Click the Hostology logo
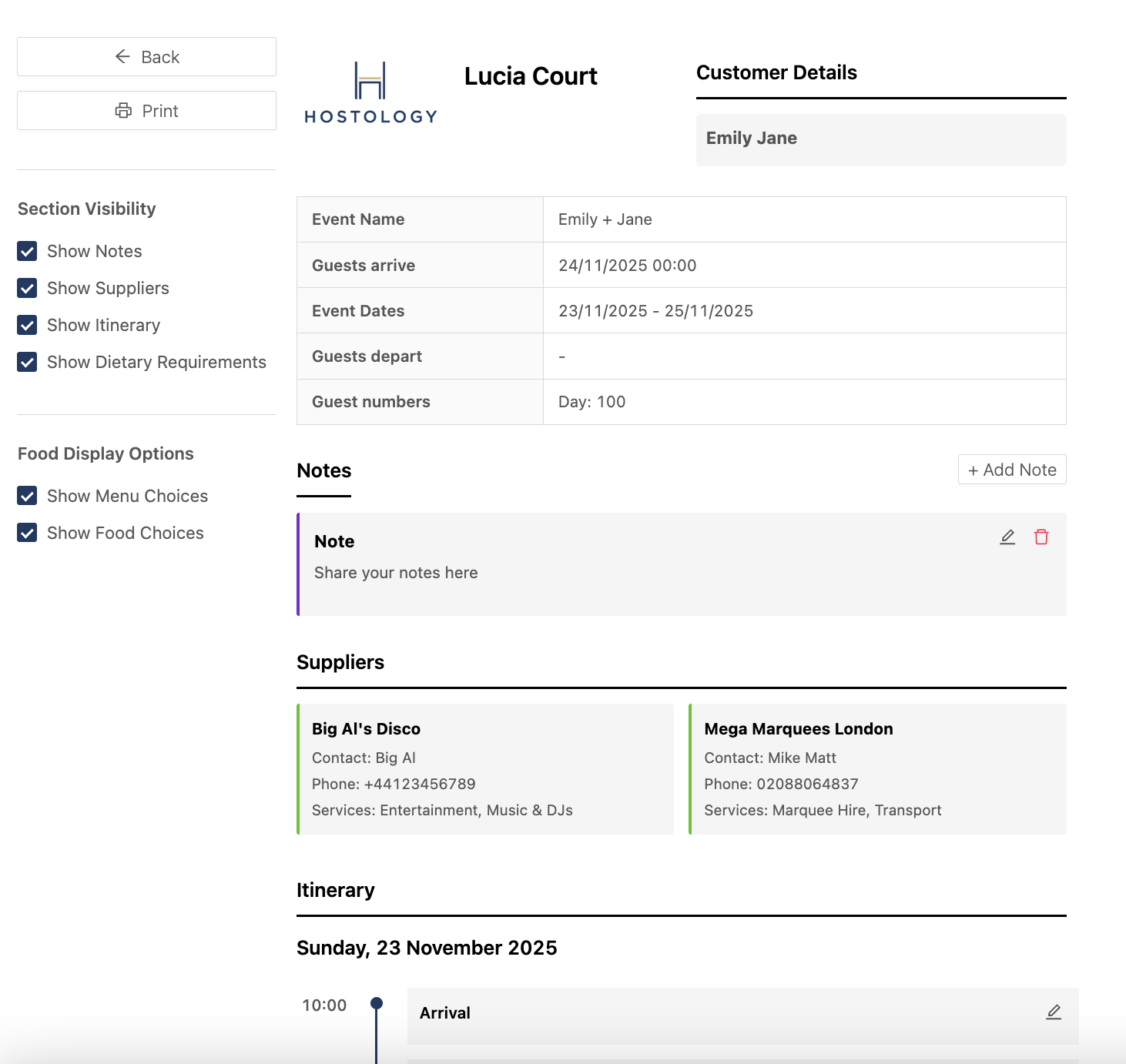1126x1064 pixels. pyautogui.click(x=370, y=93)
